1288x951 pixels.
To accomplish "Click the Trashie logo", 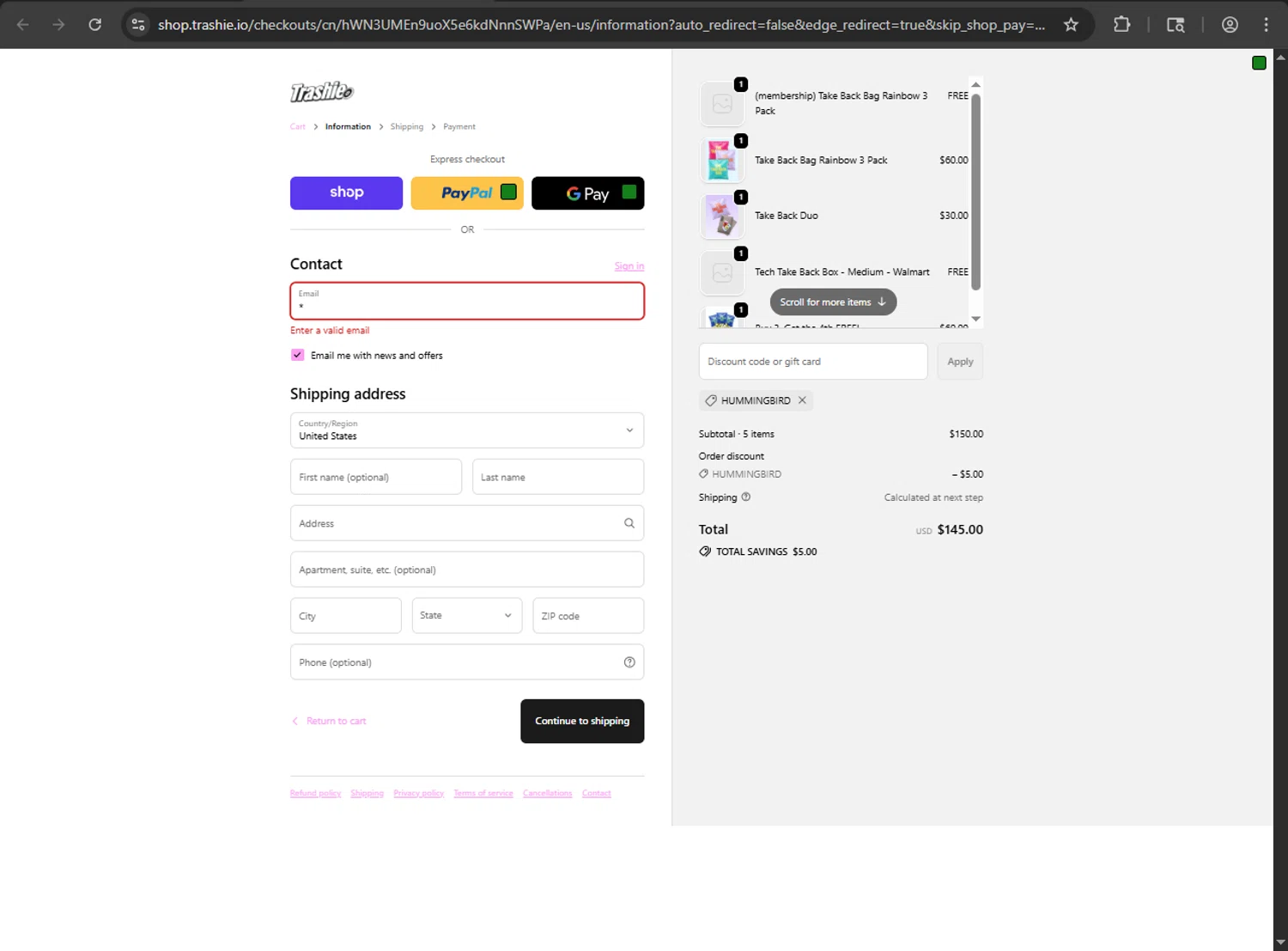I will coord(322,91).
